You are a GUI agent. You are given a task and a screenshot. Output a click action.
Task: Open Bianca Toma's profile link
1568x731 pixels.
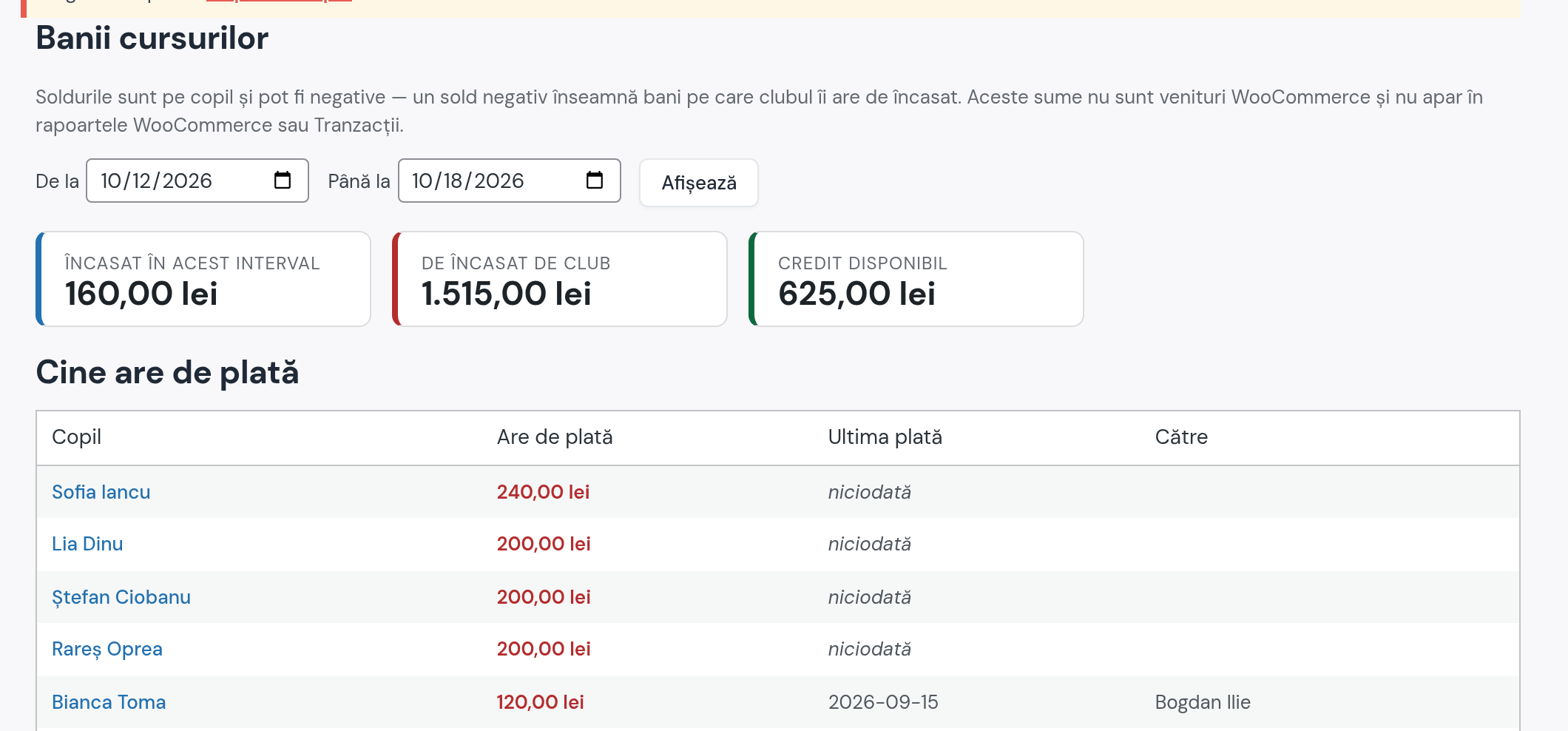point(109,702)
